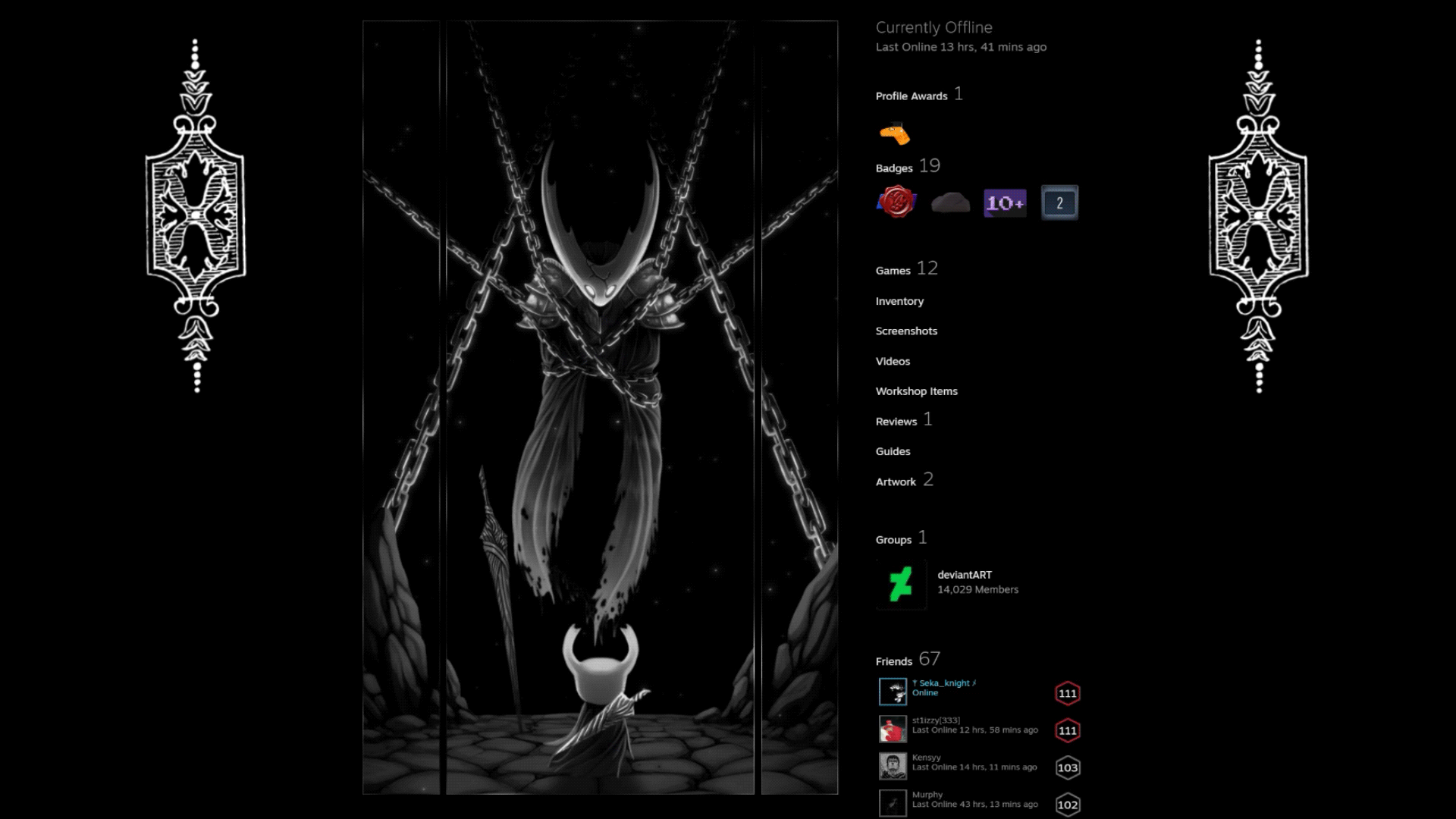Image resolution: width=1456 pixels, height=819 pixels.
Task: Go to the Inventory page
Action: click(x=899, y=301)
